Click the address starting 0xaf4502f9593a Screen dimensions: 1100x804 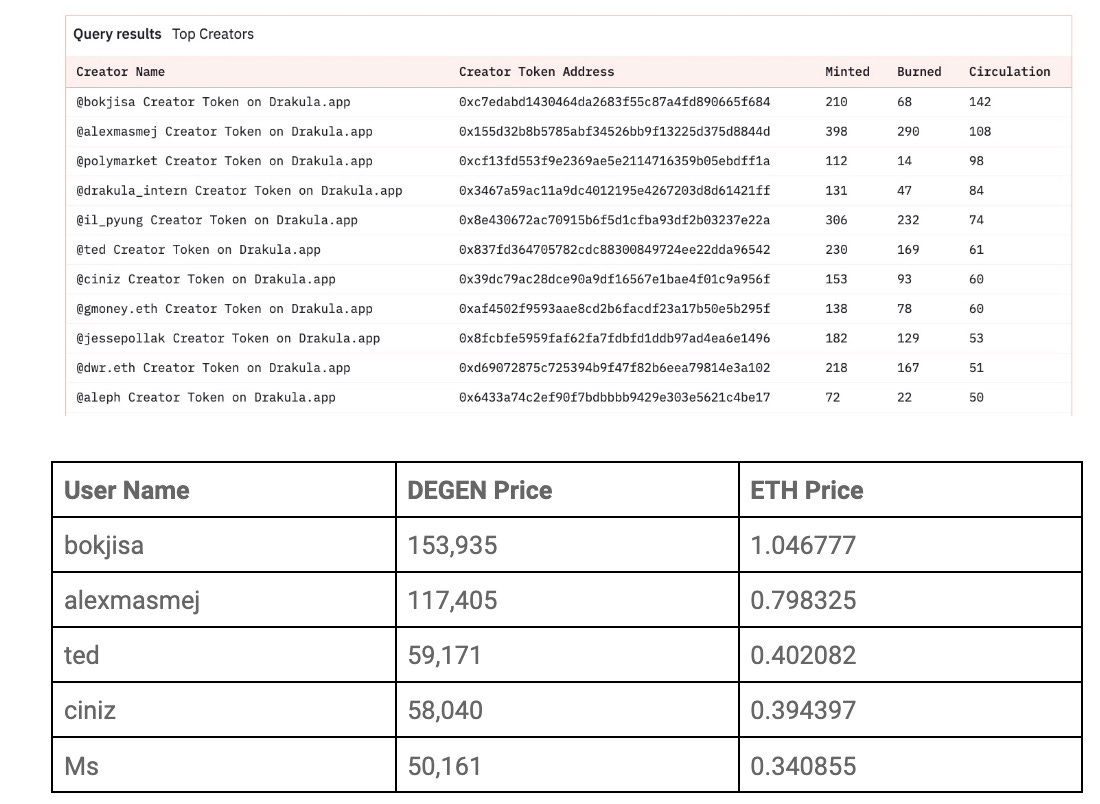[x=615, y=308]
